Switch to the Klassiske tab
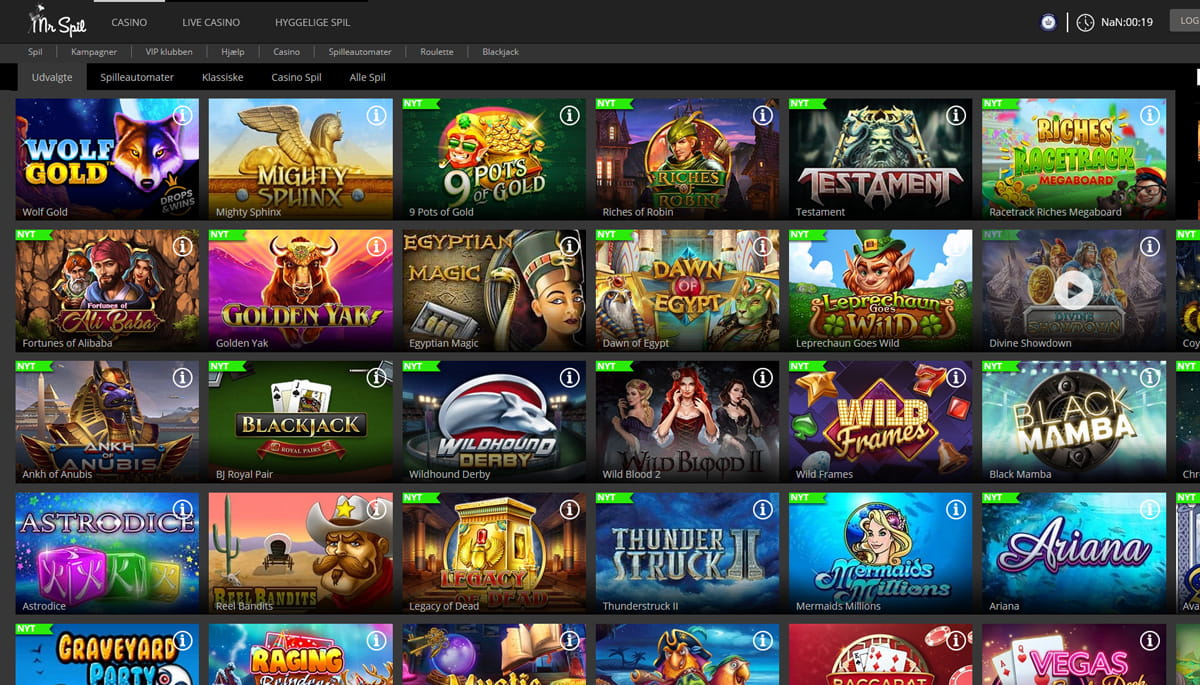The image size is (1200, 685). click(x=223, y=77)
